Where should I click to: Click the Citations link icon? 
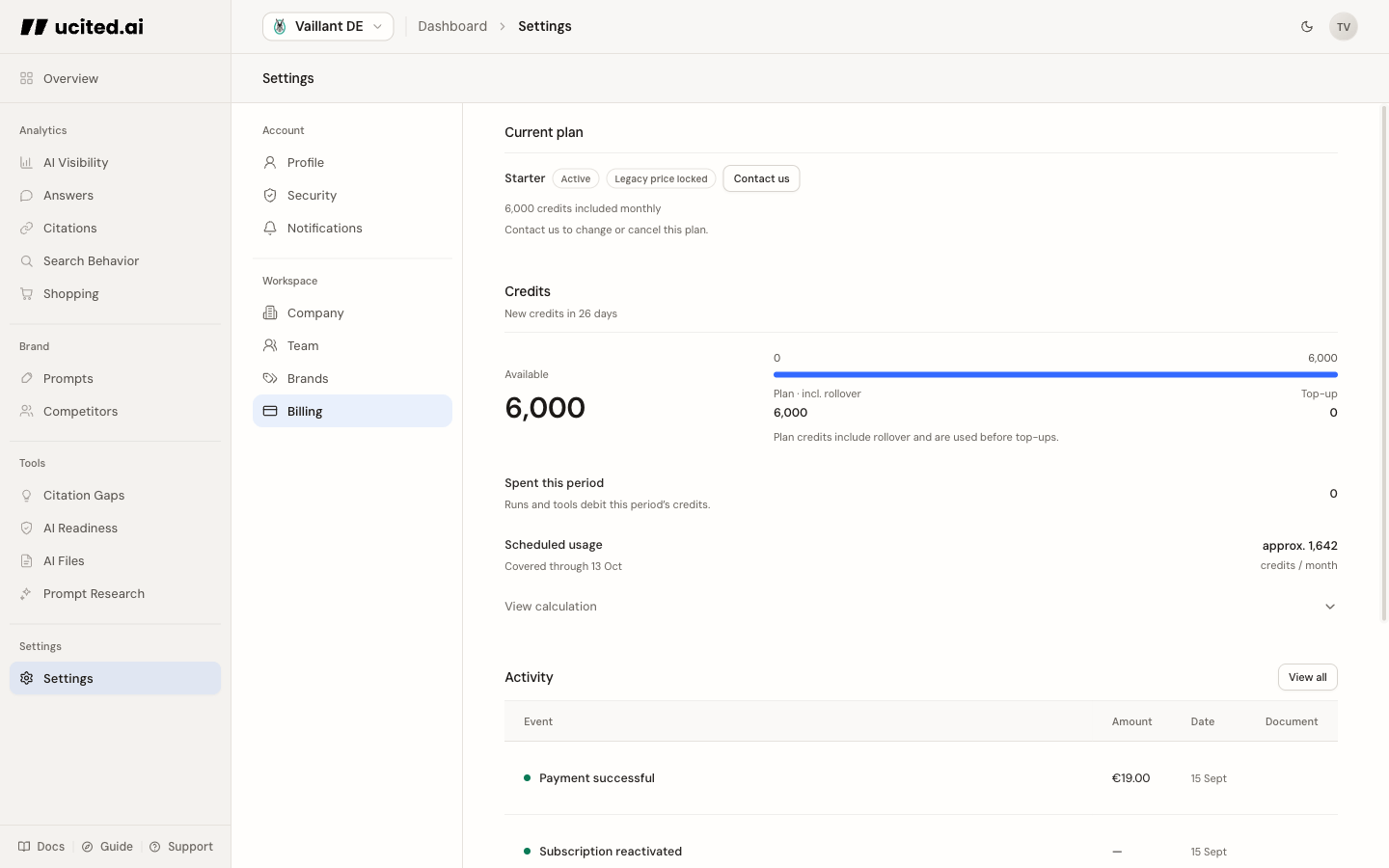[x=26, y=228]
